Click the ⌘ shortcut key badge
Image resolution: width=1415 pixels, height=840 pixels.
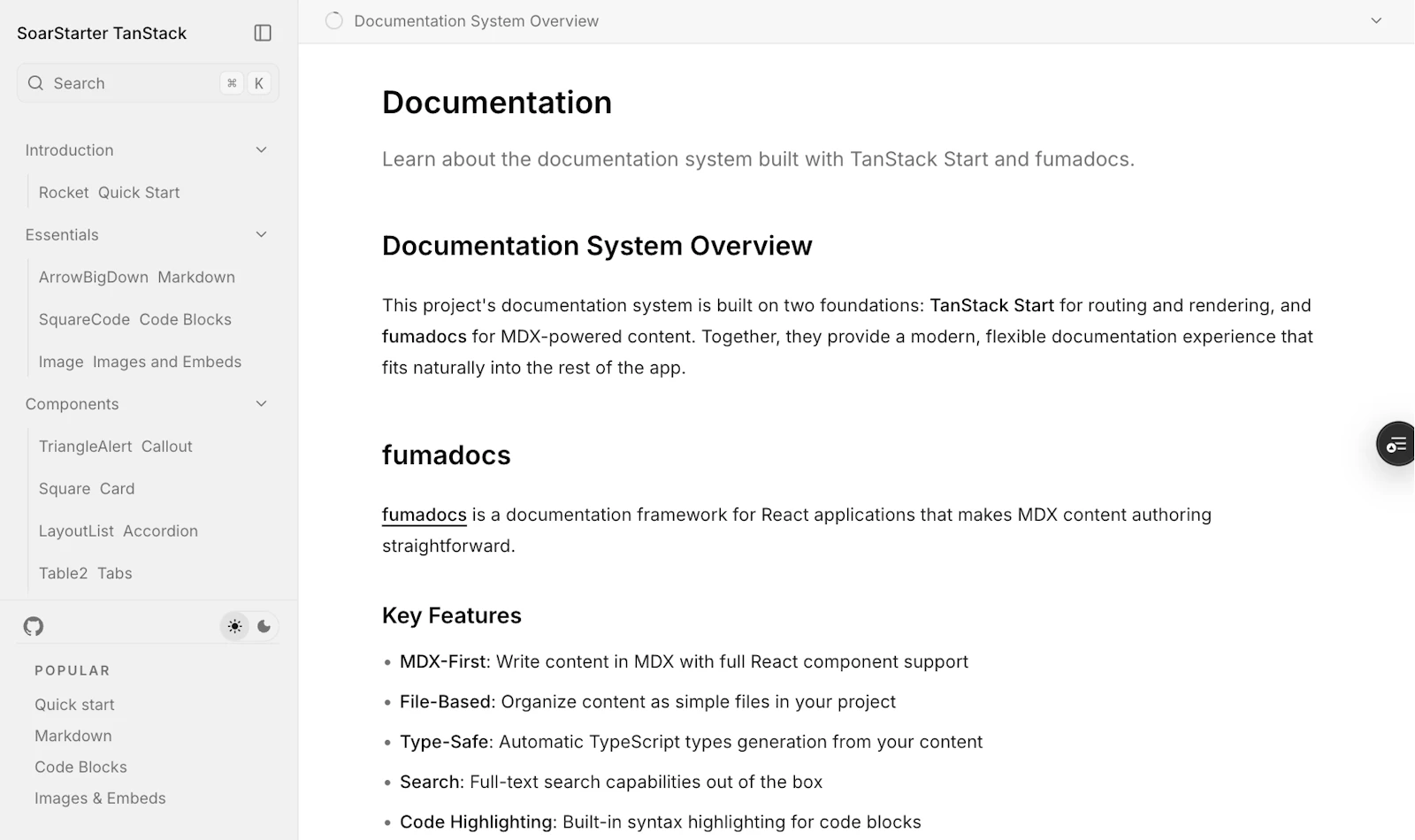[x=232, y=83]
